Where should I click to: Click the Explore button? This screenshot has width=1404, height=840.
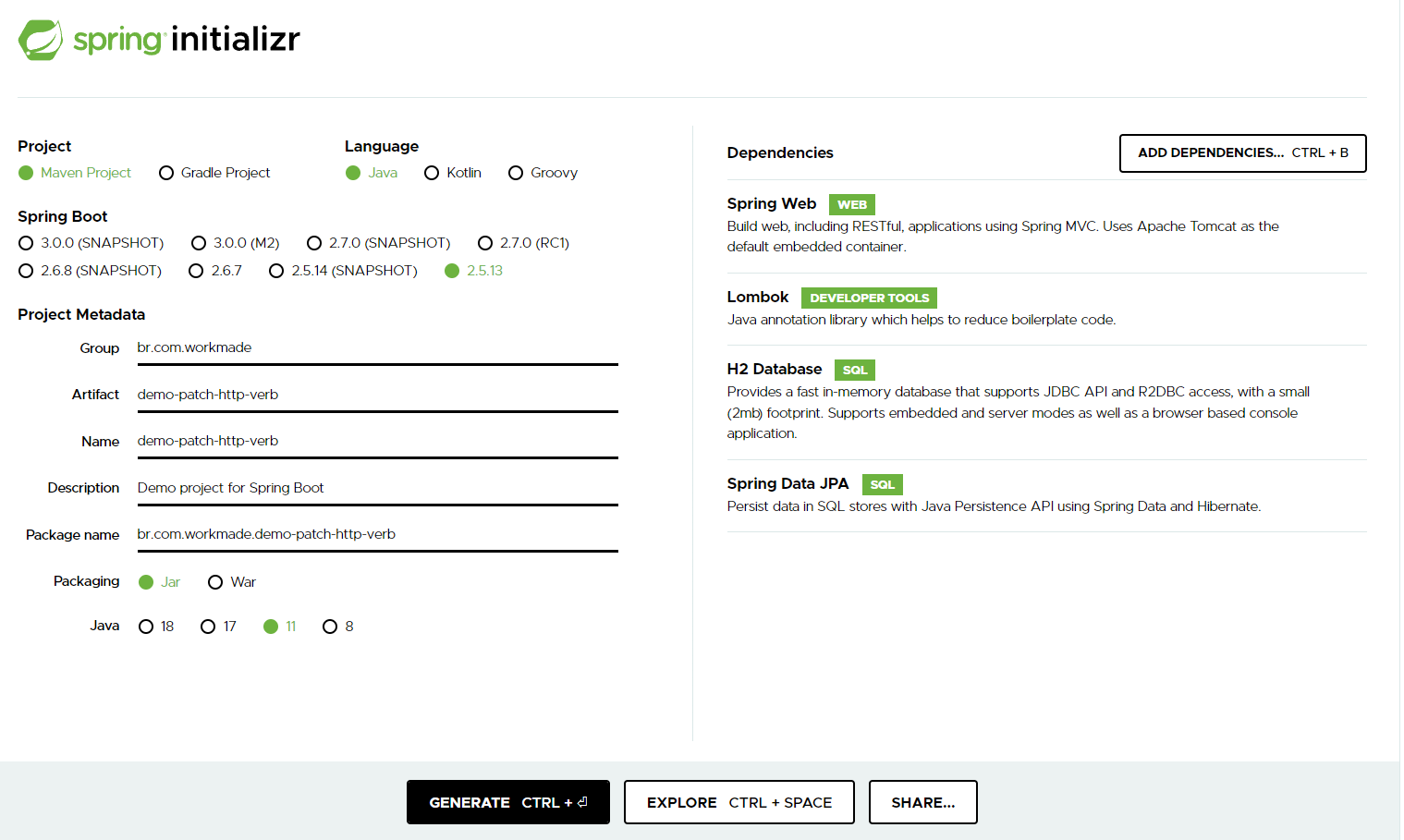tap(739, 802)
